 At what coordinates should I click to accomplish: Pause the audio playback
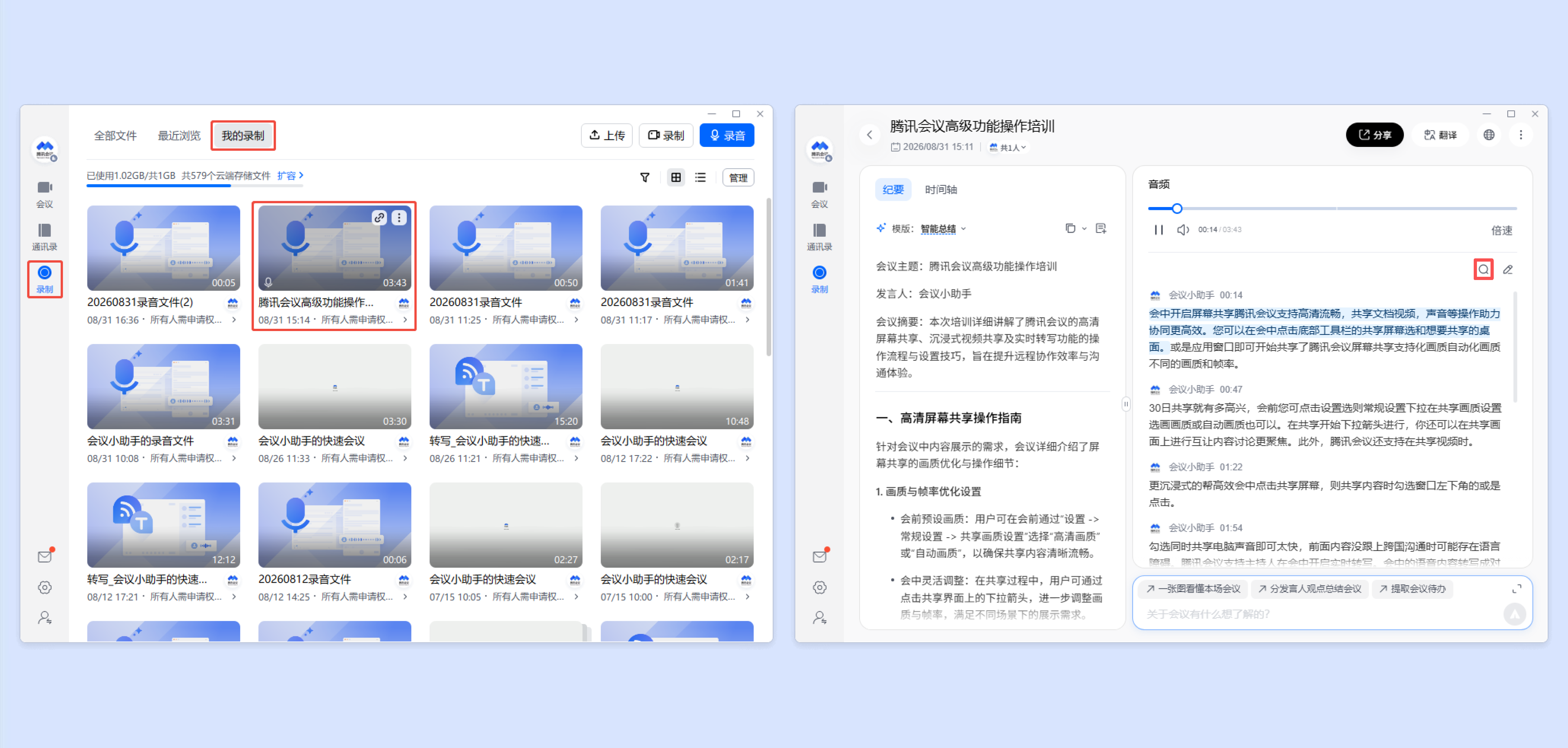click(x=1158, y=230)
